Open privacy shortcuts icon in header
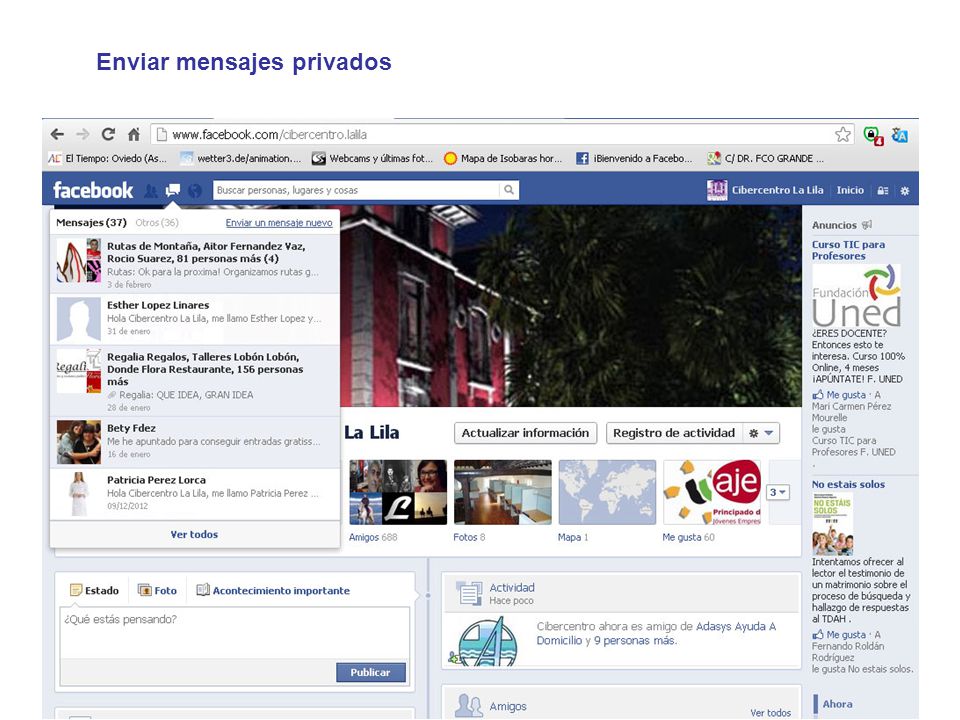 click(882, 191)
